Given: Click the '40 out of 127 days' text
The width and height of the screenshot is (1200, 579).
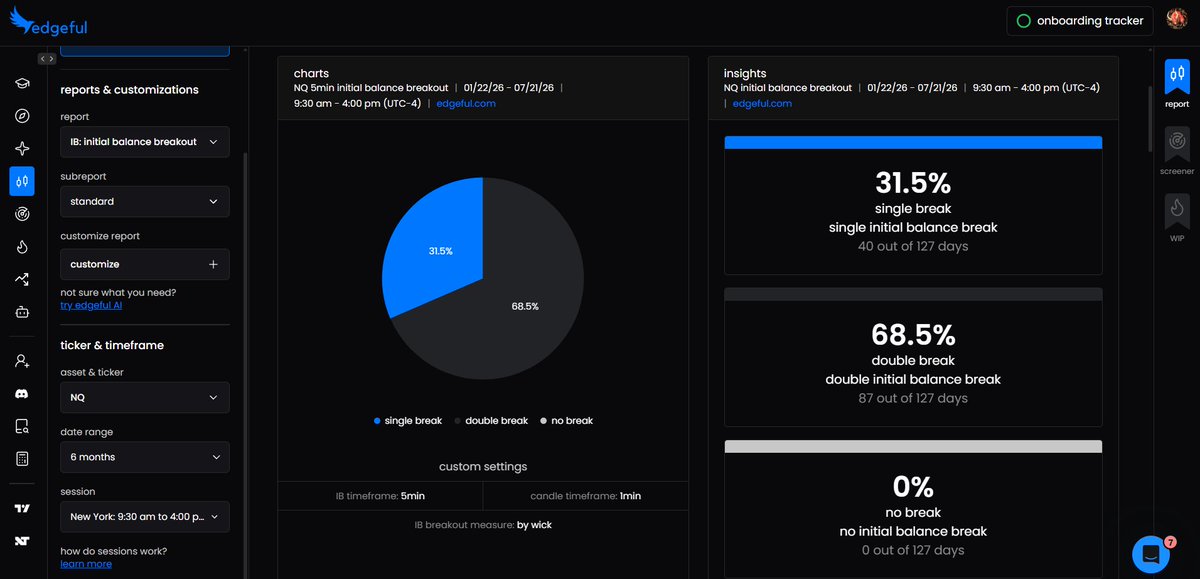Looking at the screenshot, I should (x=913, y=246).
